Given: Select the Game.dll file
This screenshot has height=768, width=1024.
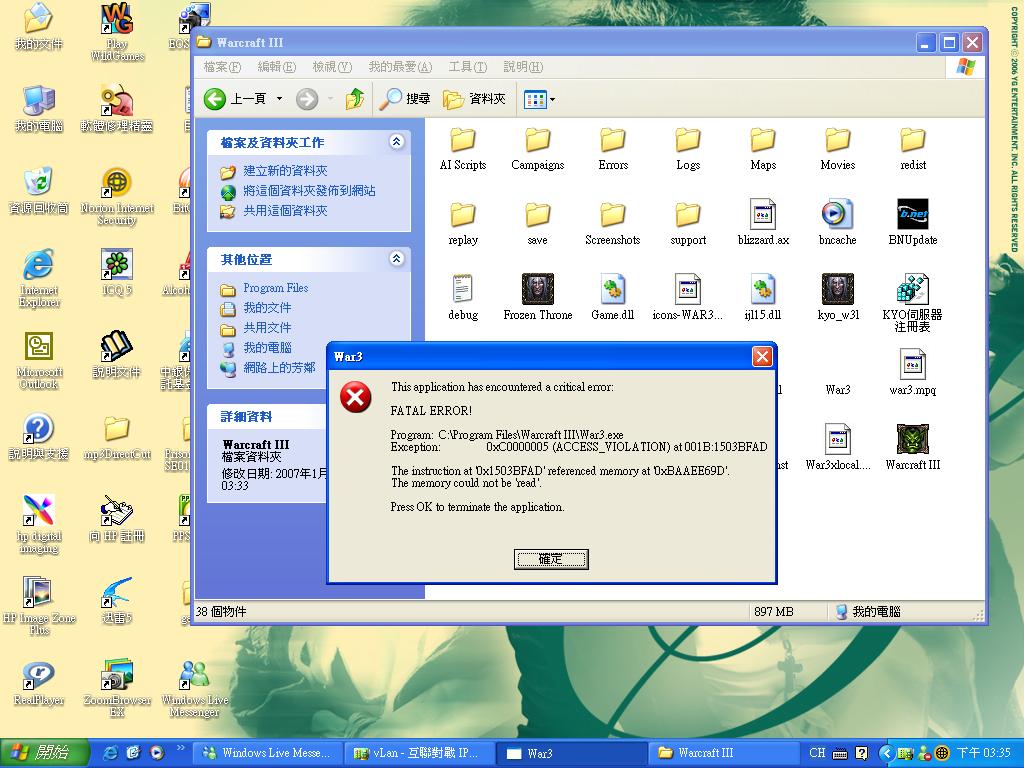Looking at the screenshot, I should pos(613,298).
